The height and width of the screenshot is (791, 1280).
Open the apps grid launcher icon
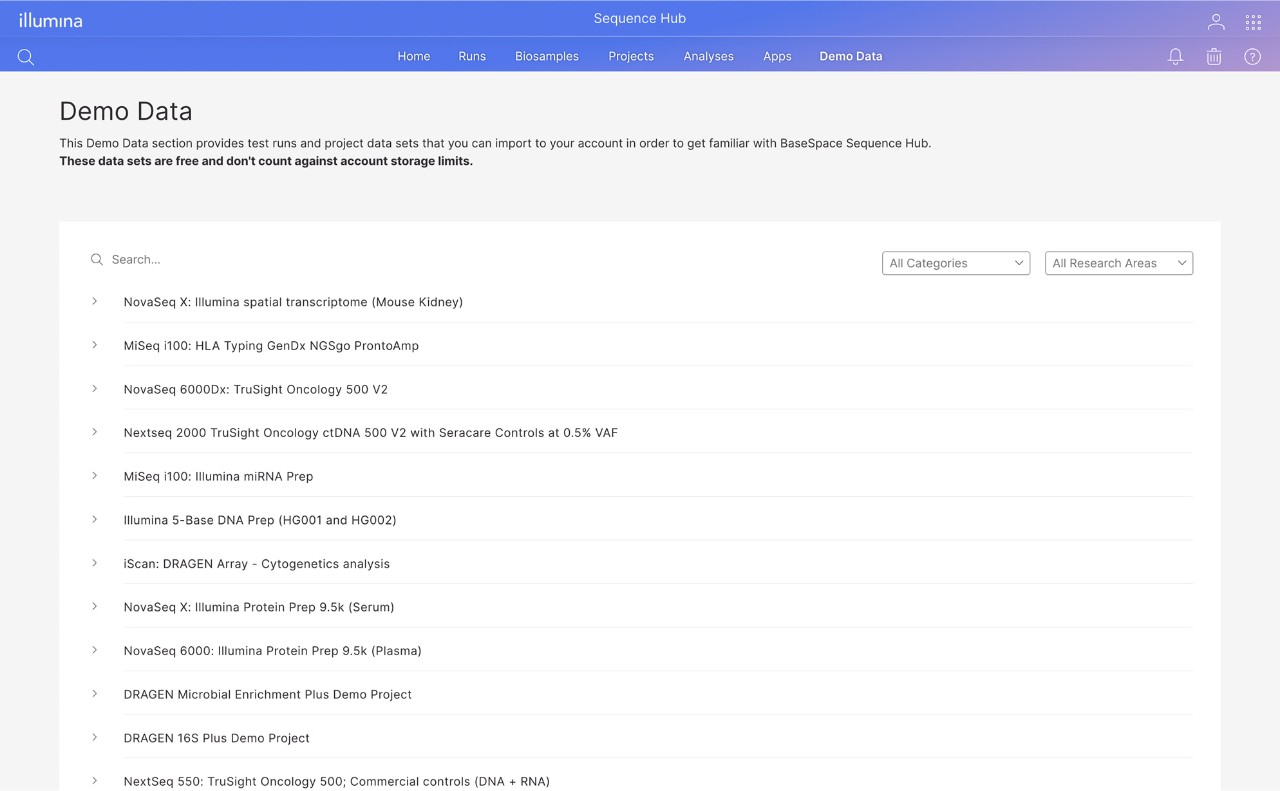(1253, 22)
